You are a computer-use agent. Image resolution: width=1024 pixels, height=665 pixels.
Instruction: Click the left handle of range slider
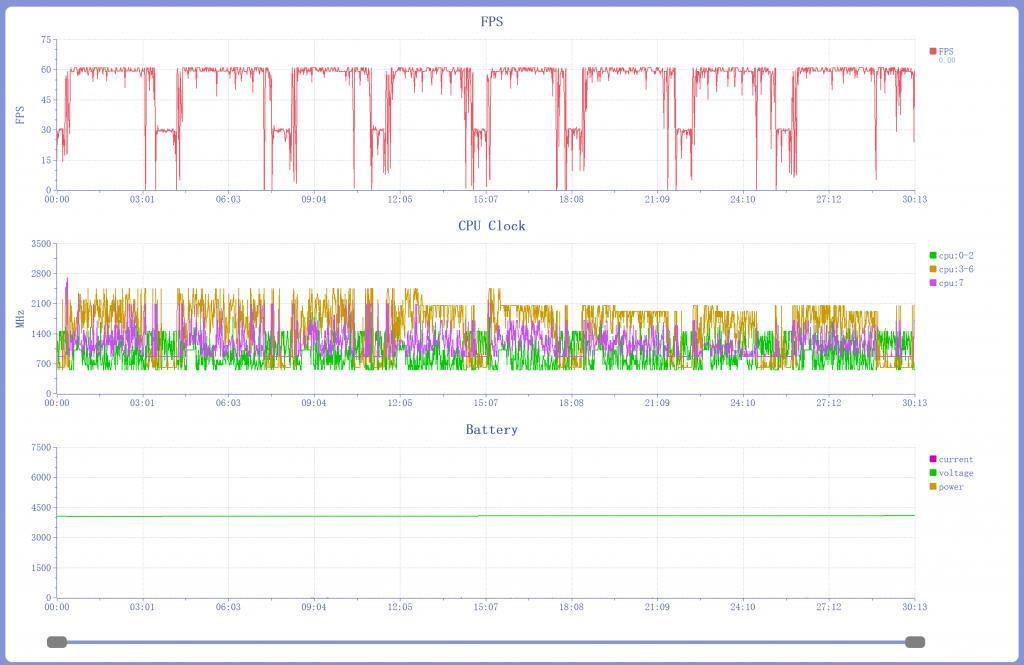click(57, 642)
